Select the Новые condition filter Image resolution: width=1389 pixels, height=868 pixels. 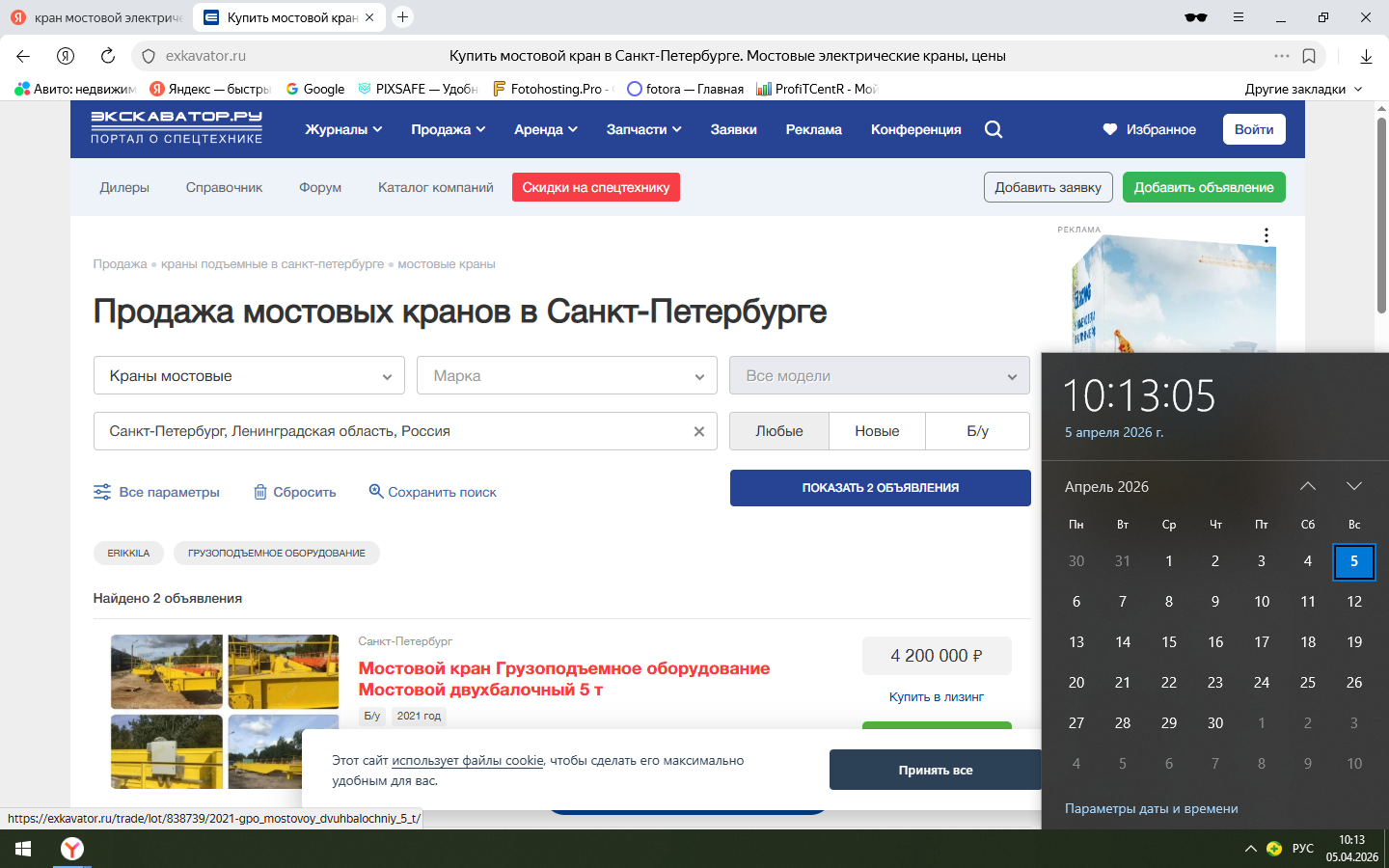click(877, 431)
